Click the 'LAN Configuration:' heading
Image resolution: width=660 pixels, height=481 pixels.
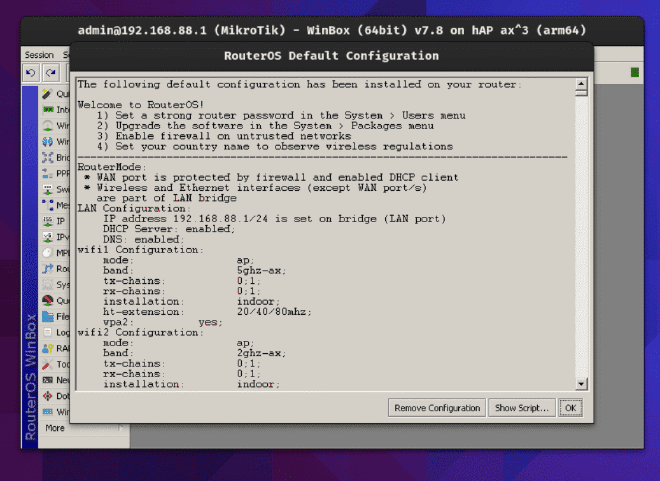point(134,208)
